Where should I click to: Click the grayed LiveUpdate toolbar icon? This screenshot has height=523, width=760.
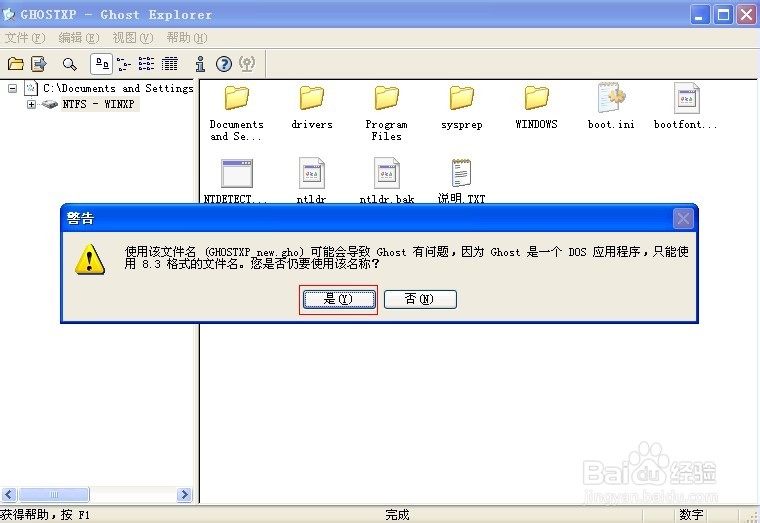click(247, 63)
